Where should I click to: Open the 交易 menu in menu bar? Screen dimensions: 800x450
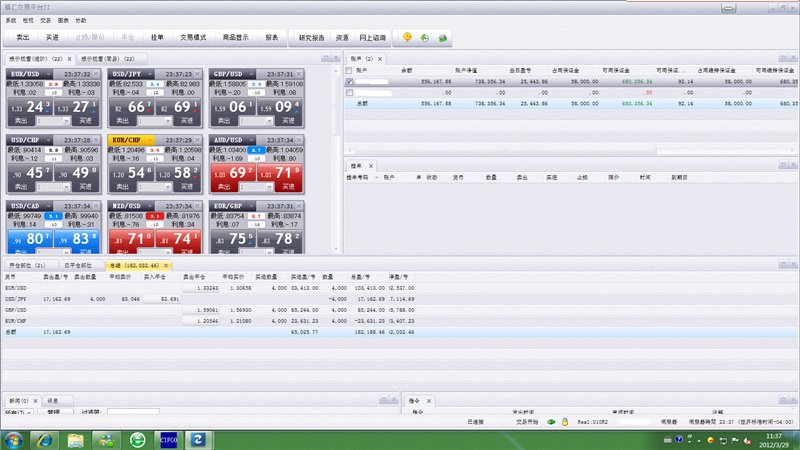[46, 20]
